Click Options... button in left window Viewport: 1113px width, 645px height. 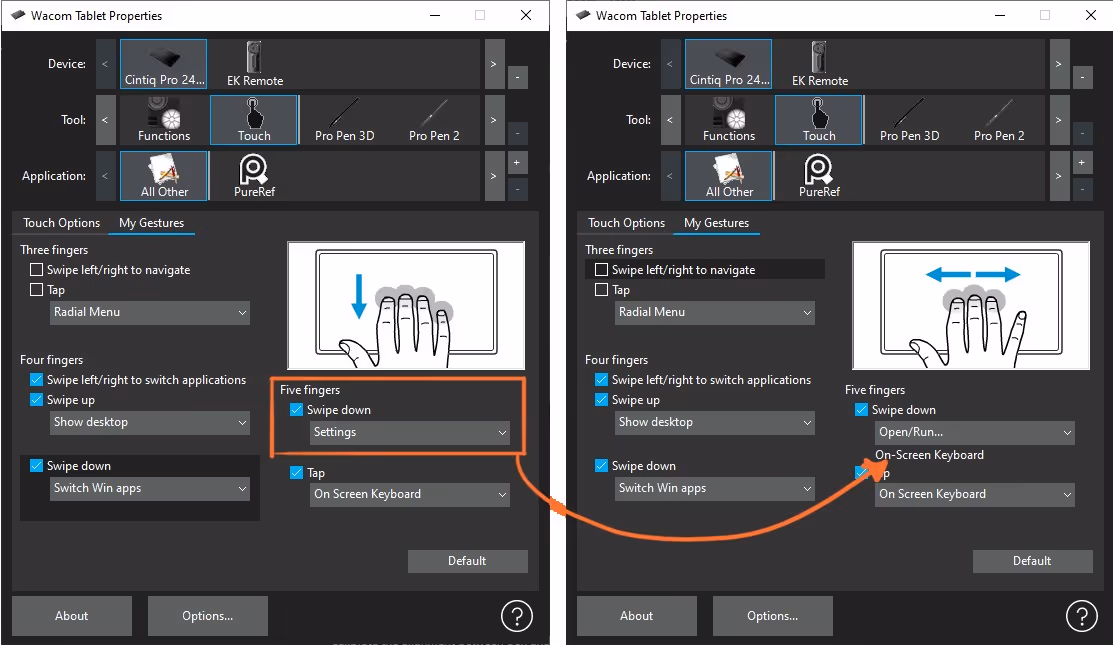click(207, 616)
